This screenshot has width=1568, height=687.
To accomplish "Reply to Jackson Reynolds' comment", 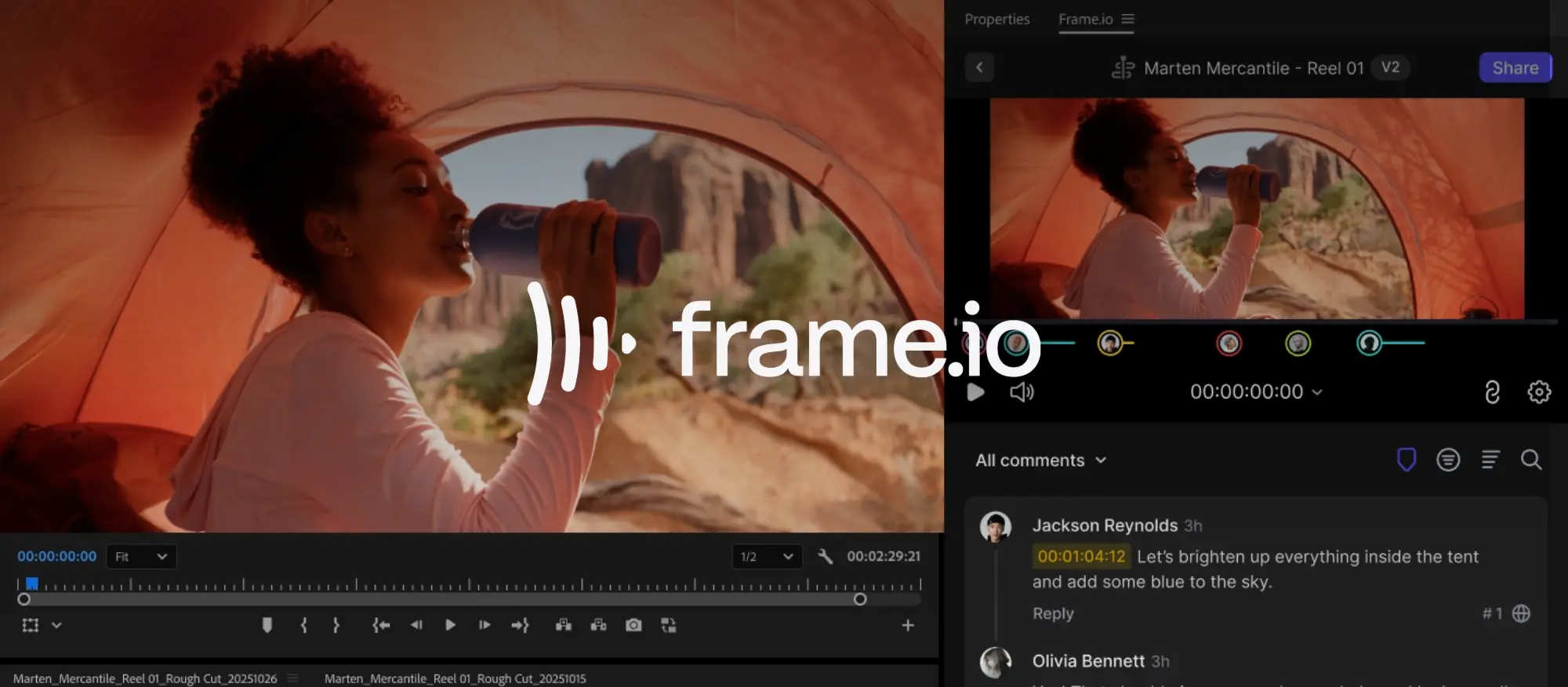I will click(1052, 613).
